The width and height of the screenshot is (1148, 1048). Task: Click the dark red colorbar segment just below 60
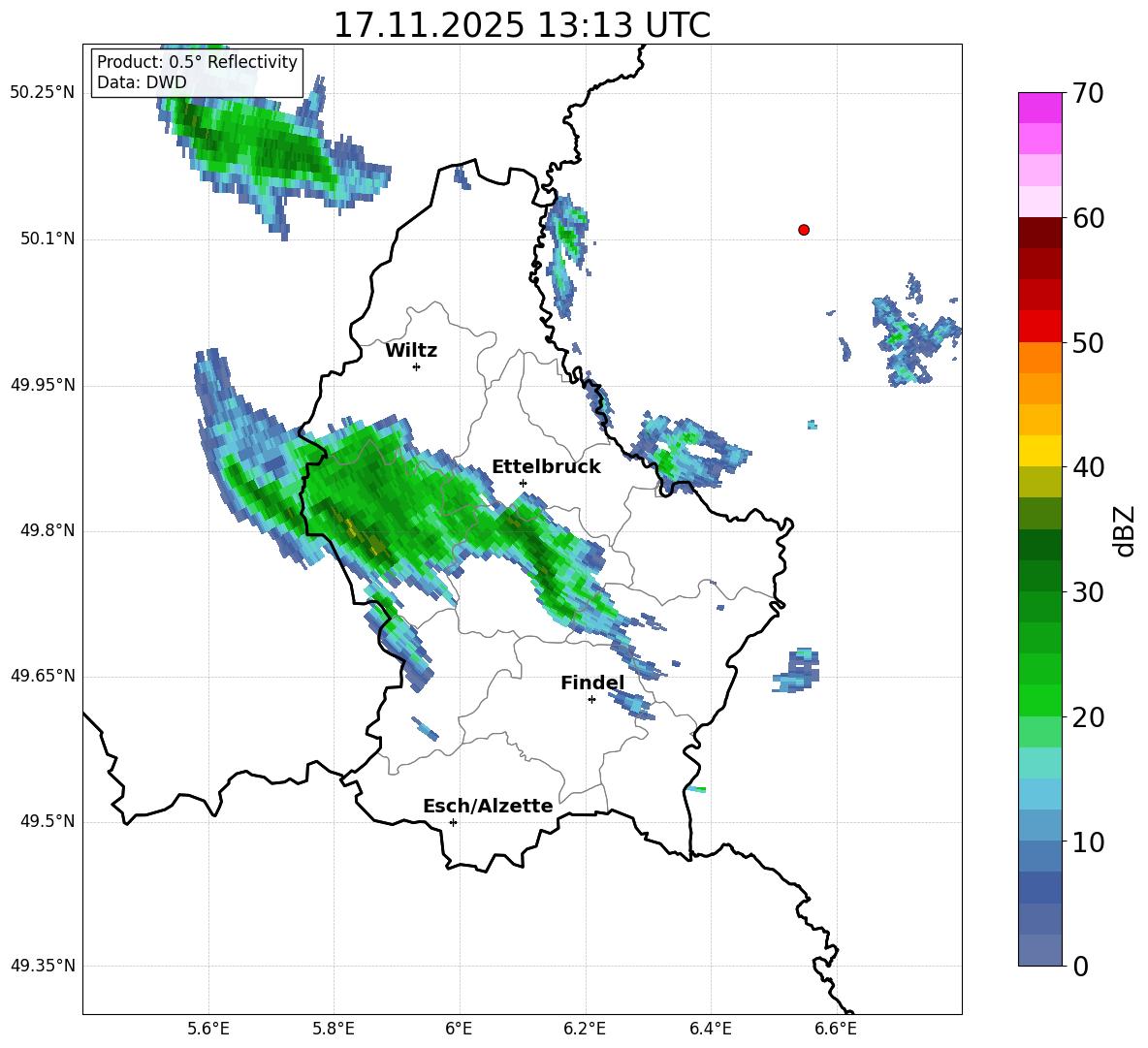1039,233
